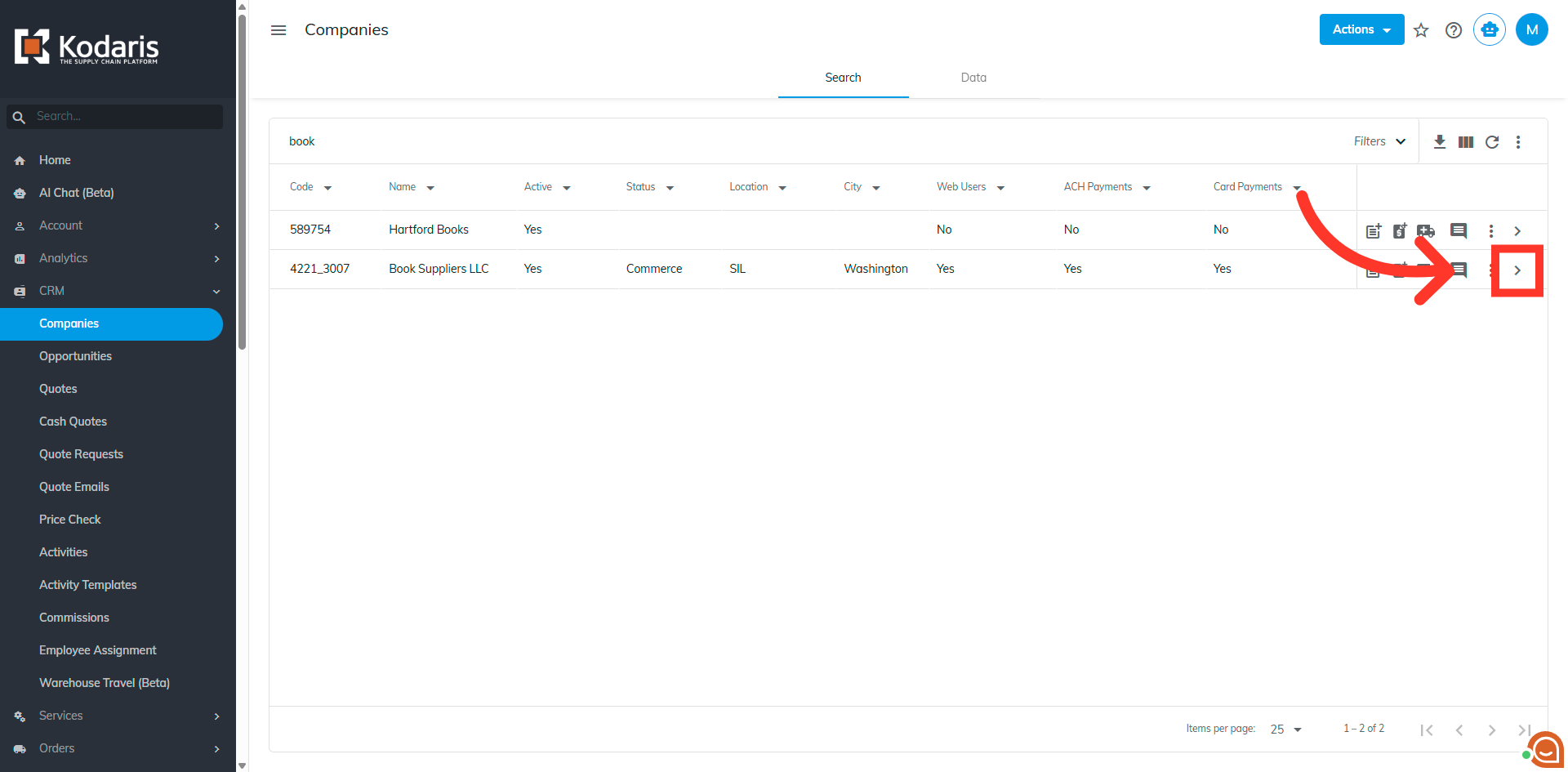Open Actions dropdown button
This screenshot has width=1568, height=772.
tap(1361, 29)
